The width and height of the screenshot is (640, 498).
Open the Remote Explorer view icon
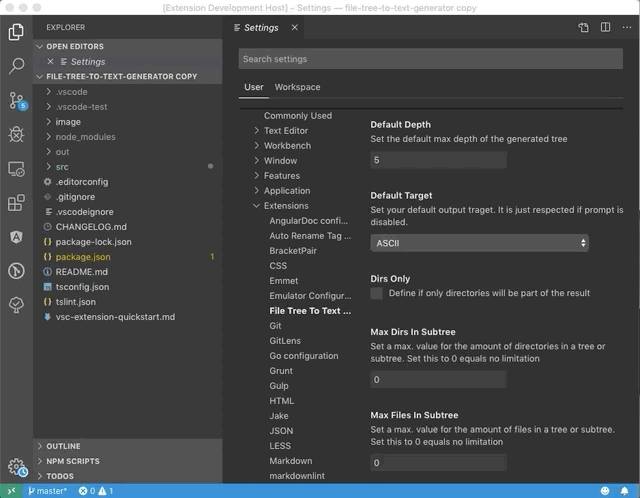(16, 169)
